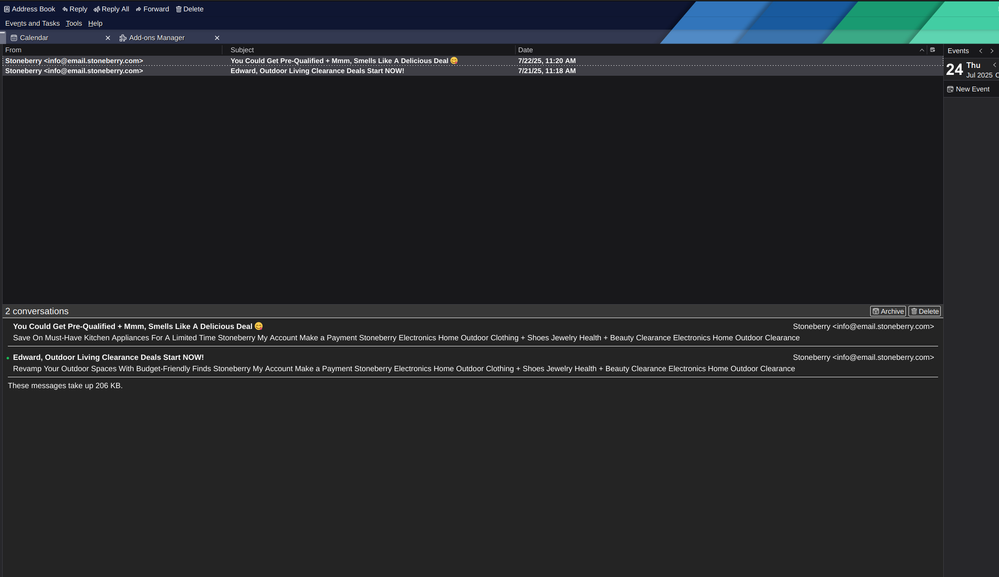Click the toolbar Delete trash button
Viewport: 999px width, 577px height.
click(189, 9)
